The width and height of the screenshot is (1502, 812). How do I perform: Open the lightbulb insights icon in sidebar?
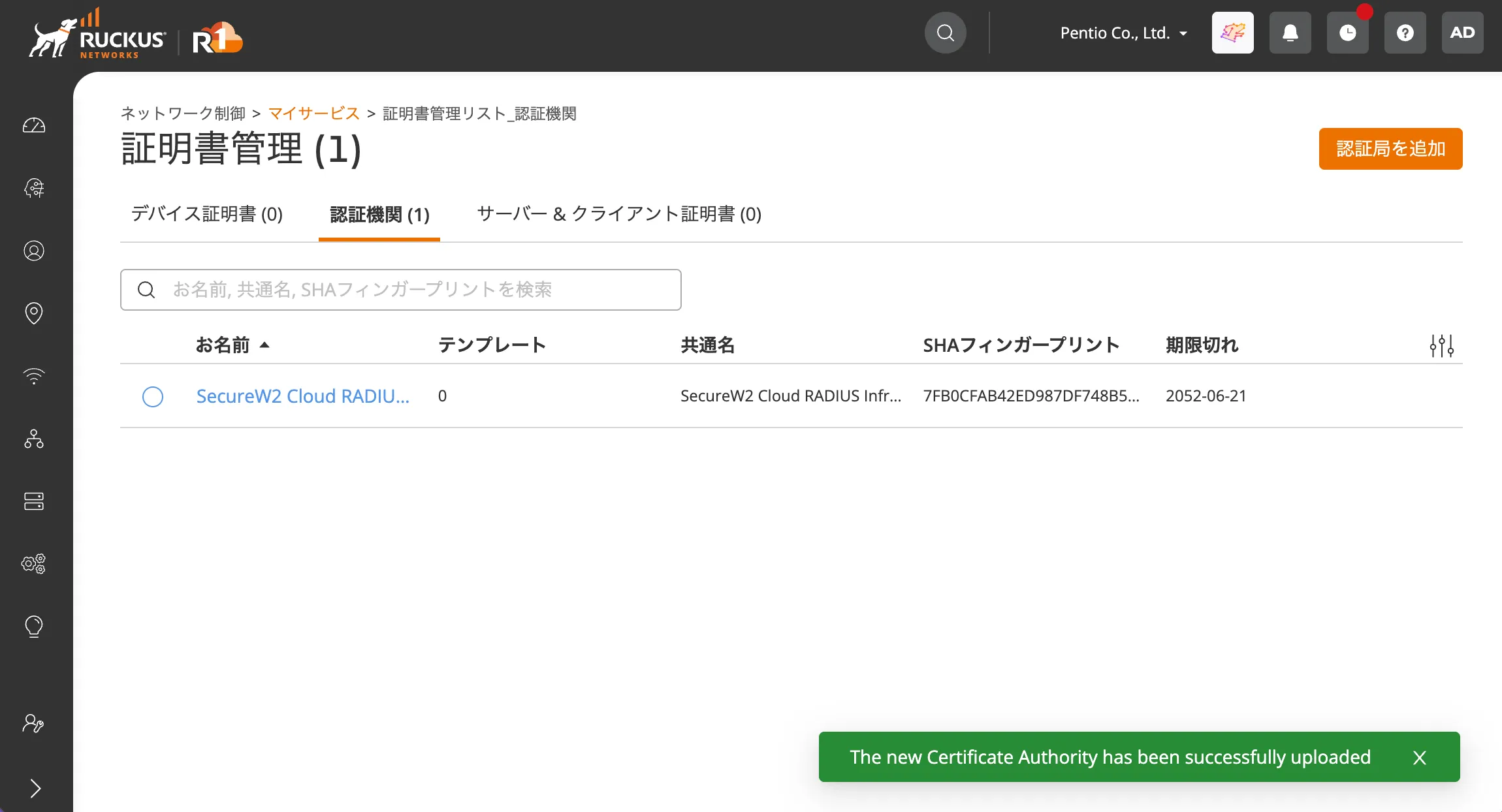[34, 627]
